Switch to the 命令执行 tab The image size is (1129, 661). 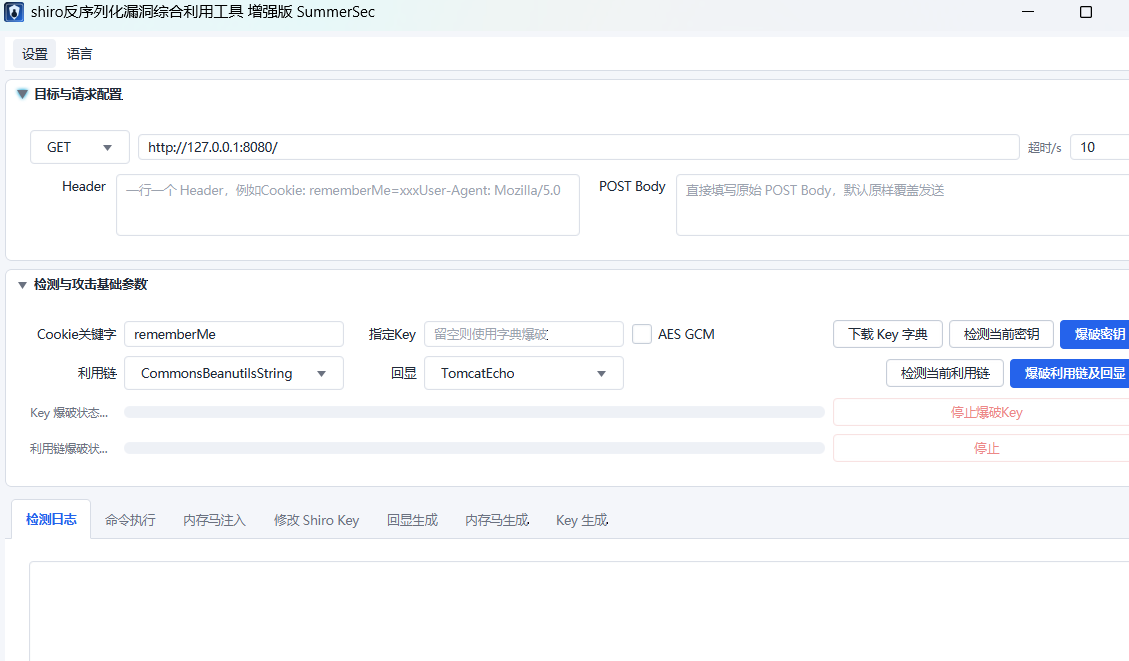130,520
